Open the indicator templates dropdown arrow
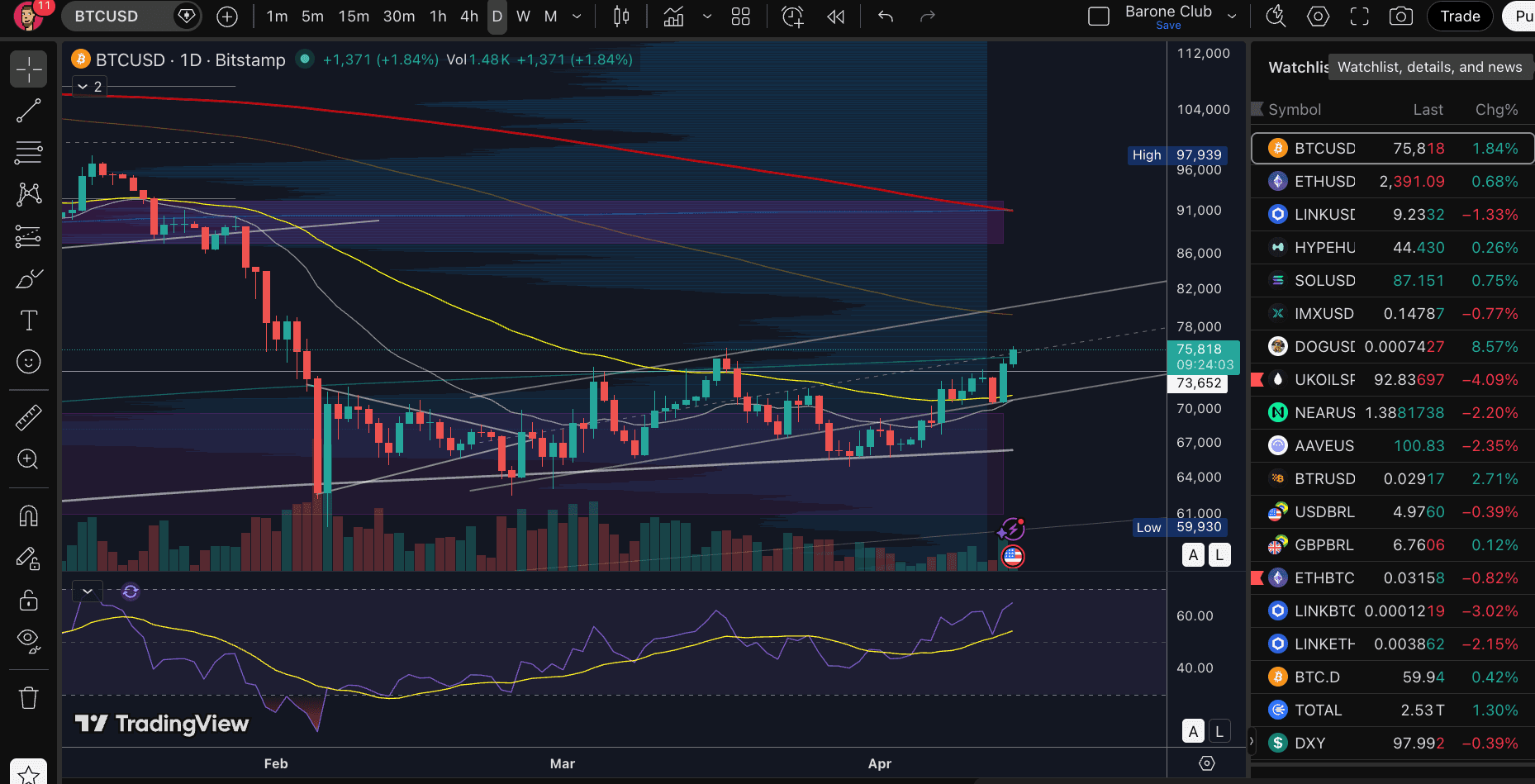This screenshot has height=784, width=1535. point(707,17)
